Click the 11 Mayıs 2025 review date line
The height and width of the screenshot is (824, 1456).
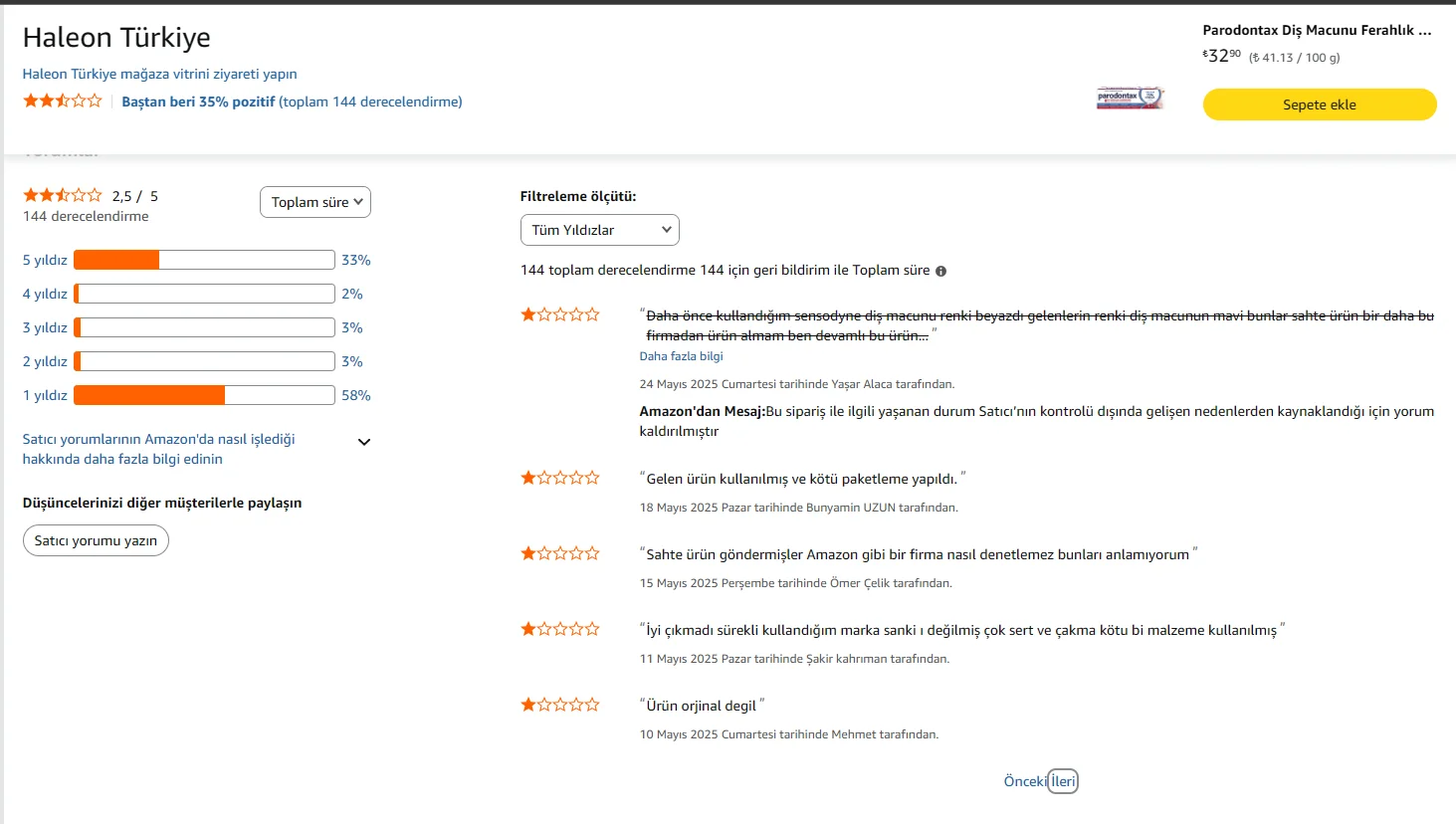pyautogui.click(x=794, y=659)
